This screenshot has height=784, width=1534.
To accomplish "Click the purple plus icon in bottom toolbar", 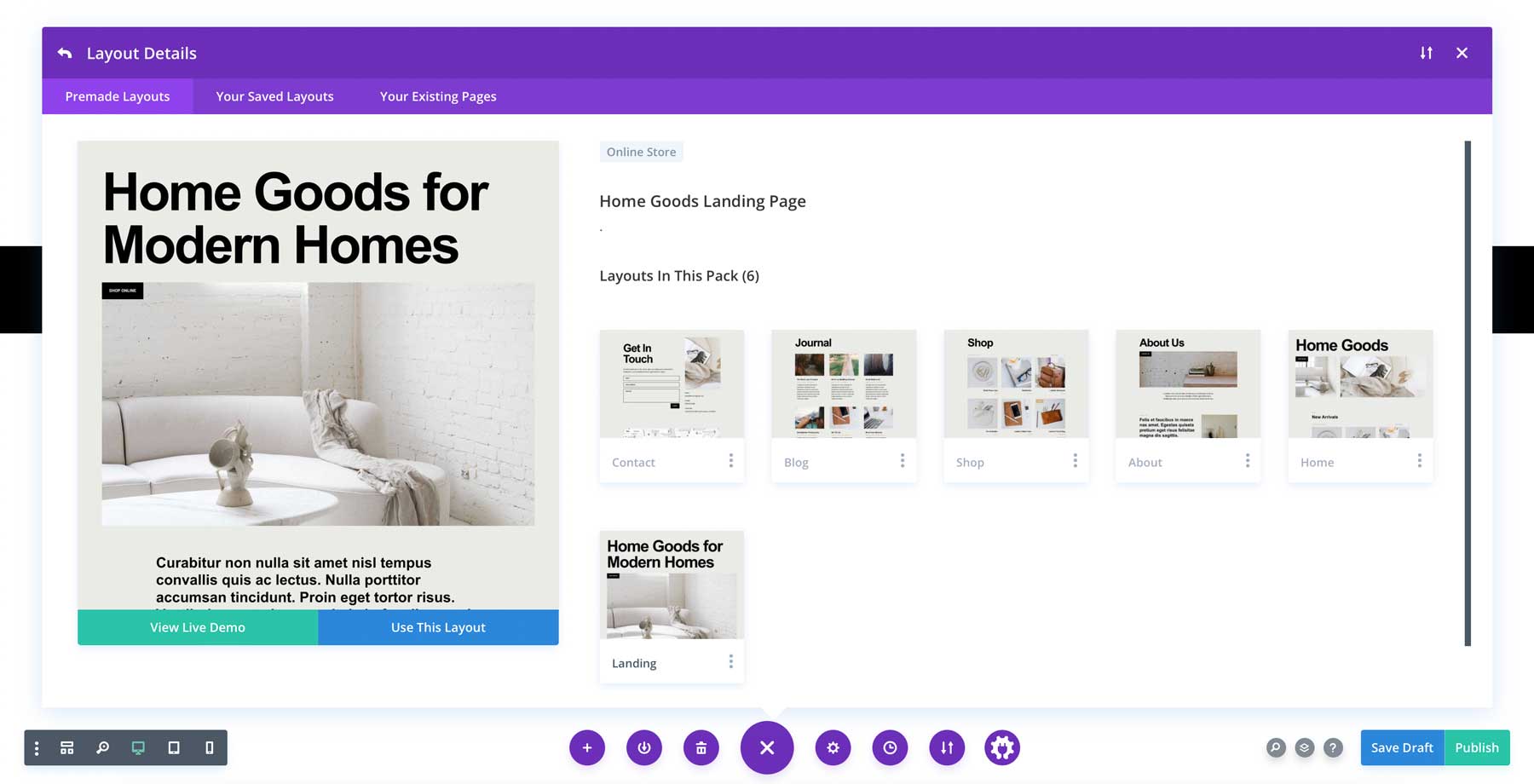I will coord(587,747).
